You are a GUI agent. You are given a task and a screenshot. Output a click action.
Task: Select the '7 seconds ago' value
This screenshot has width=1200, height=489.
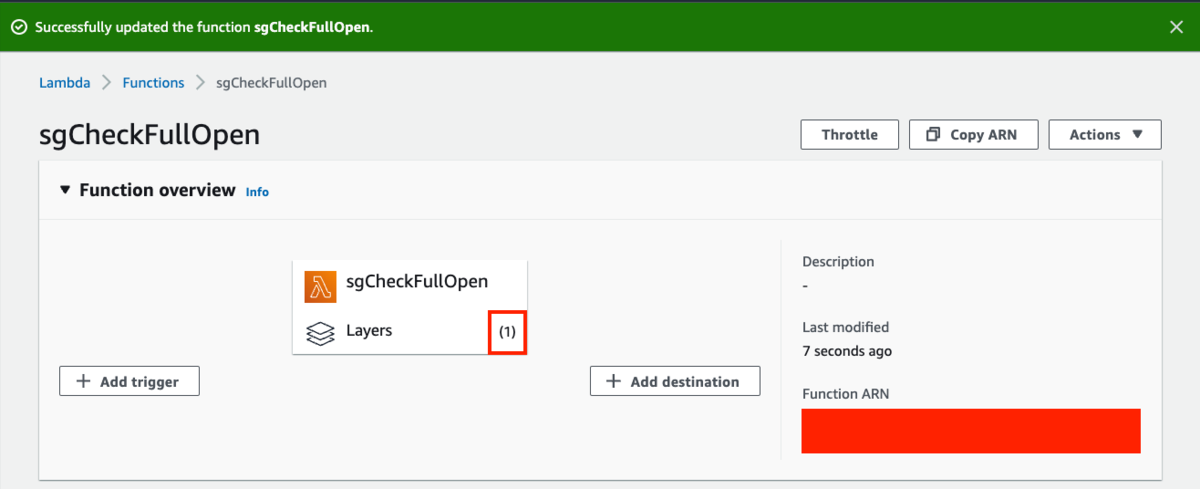(847, 351)
